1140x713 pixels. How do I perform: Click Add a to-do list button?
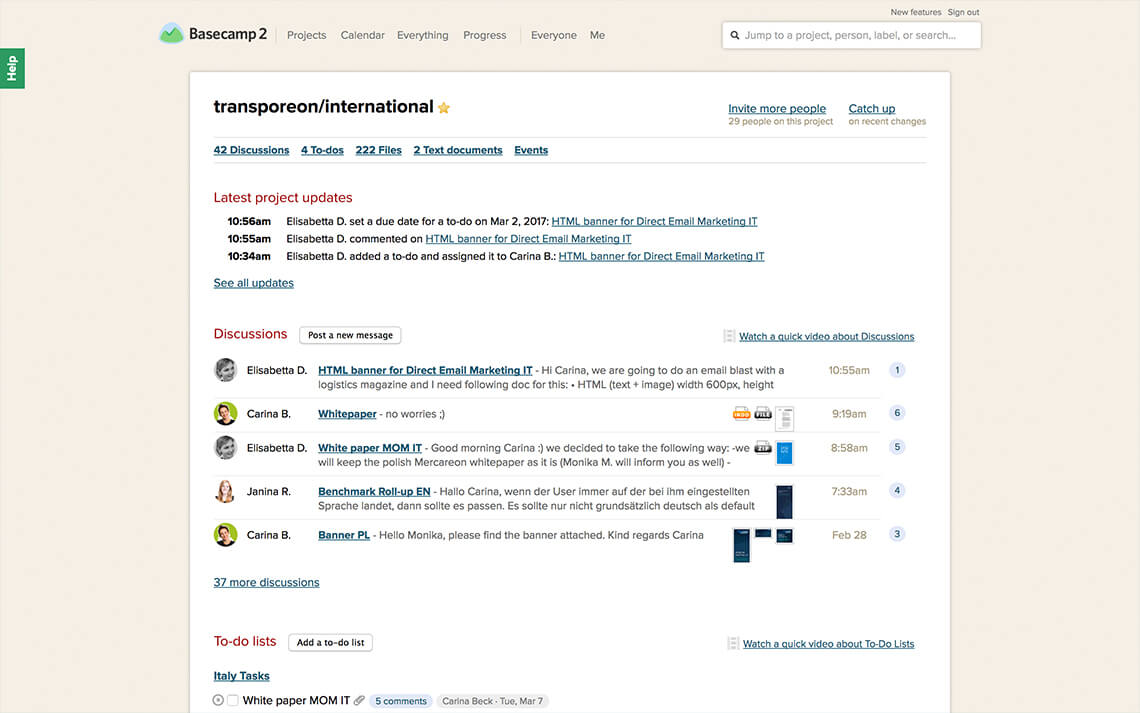(331, 642)
